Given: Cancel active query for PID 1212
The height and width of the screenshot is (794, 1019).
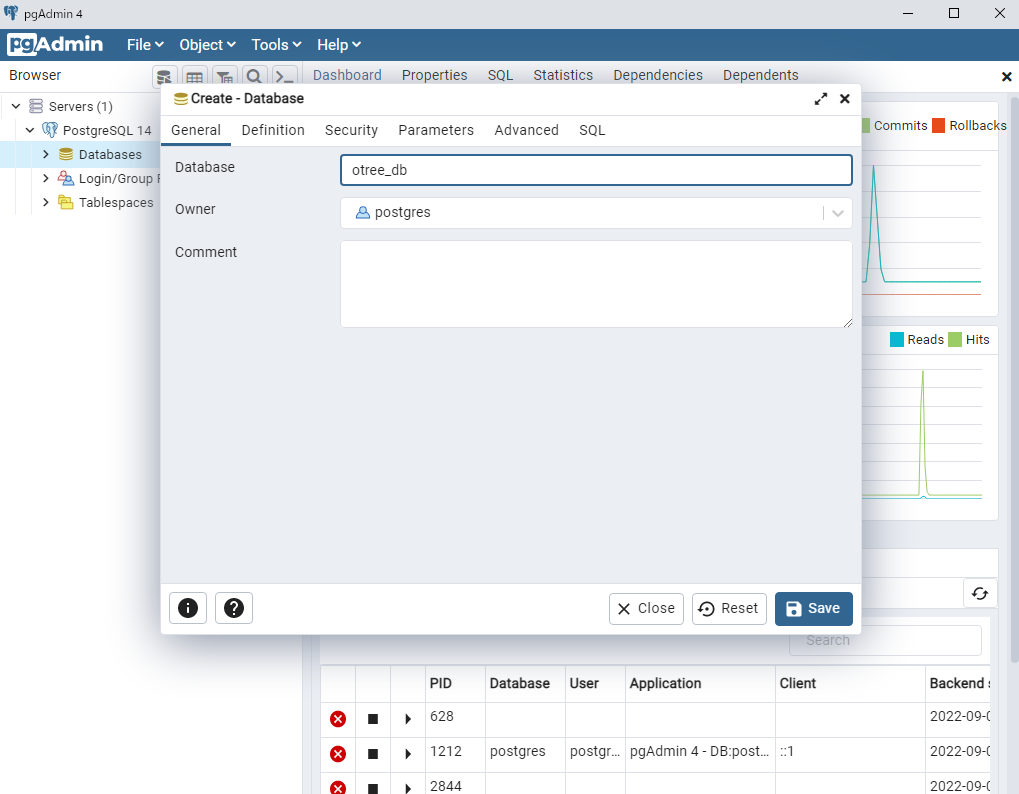Looking at the screenshot, I should [x=373, y=754].
